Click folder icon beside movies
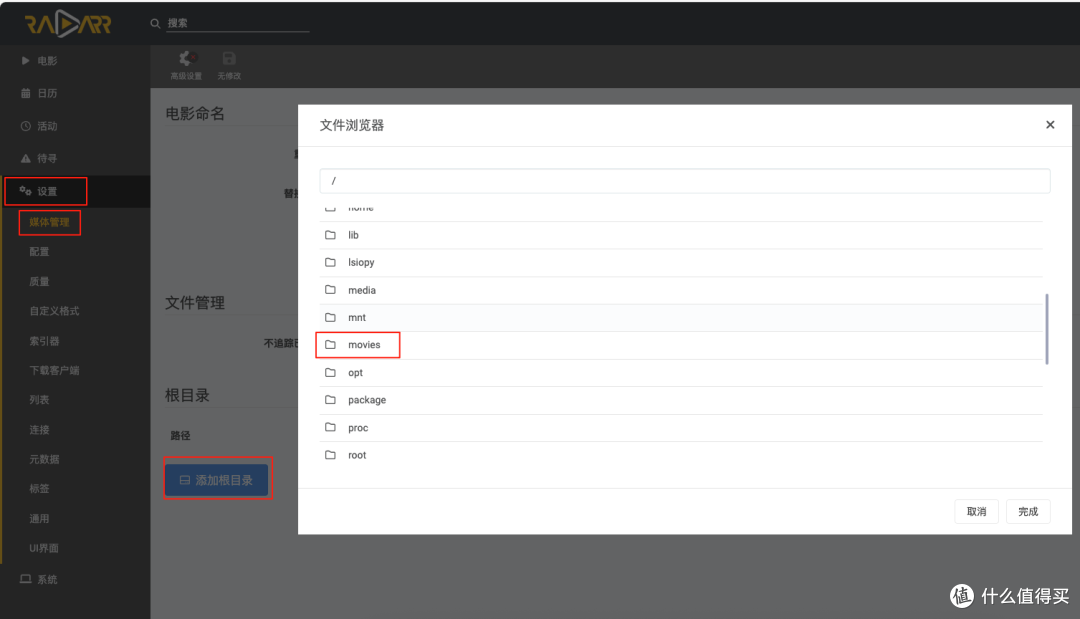 click(331, 344)
